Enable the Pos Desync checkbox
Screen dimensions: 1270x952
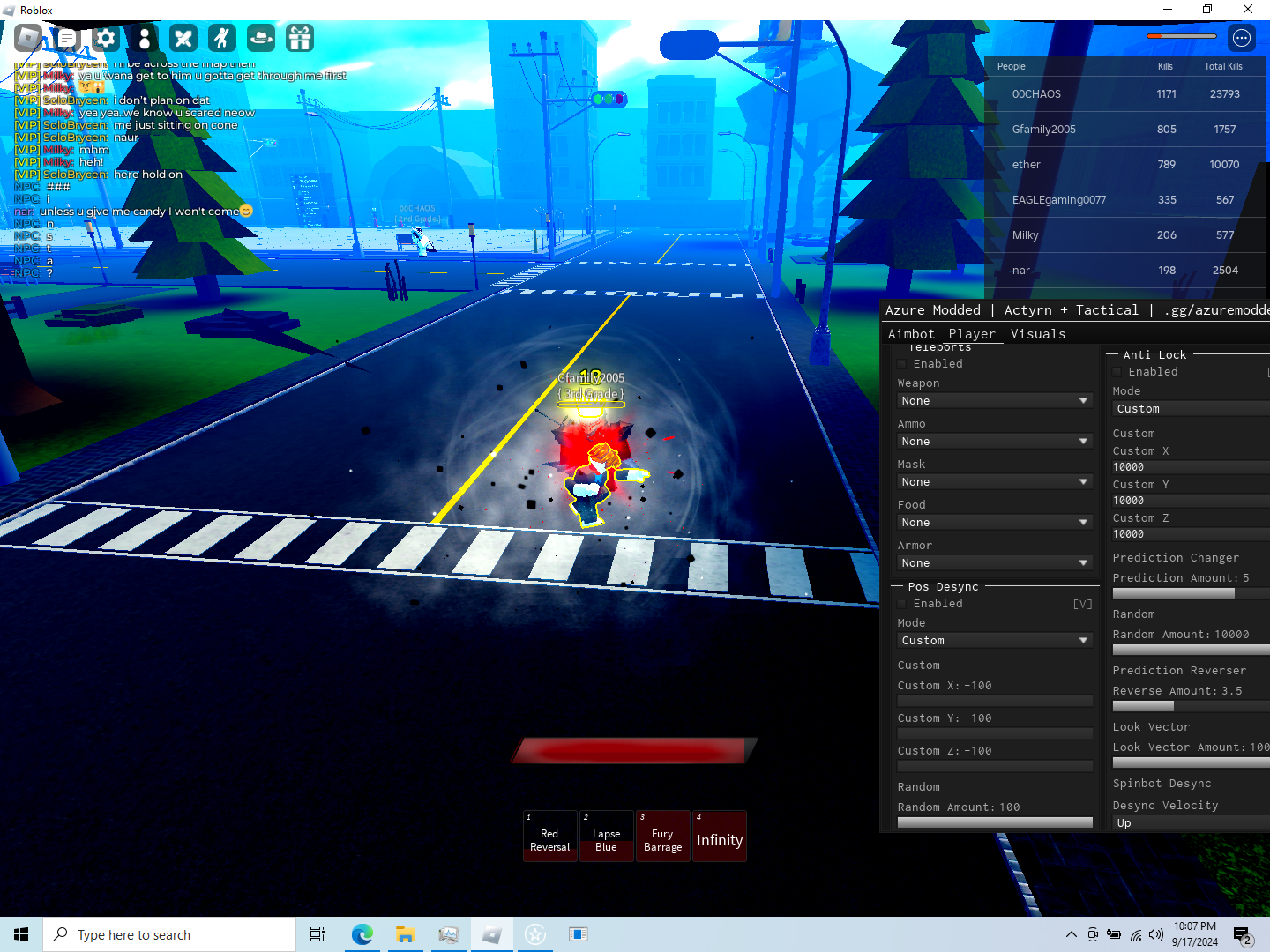click(x=902, y=604)
